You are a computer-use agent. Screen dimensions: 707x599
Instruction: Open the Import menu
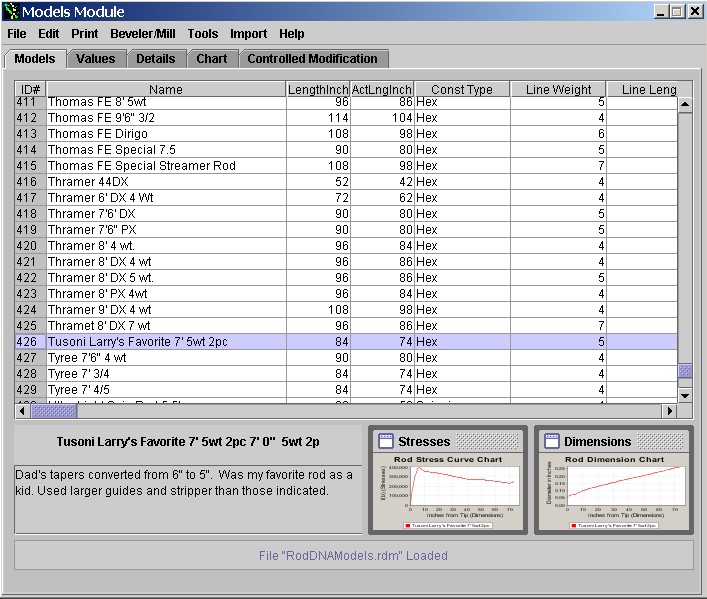(248, 33)
